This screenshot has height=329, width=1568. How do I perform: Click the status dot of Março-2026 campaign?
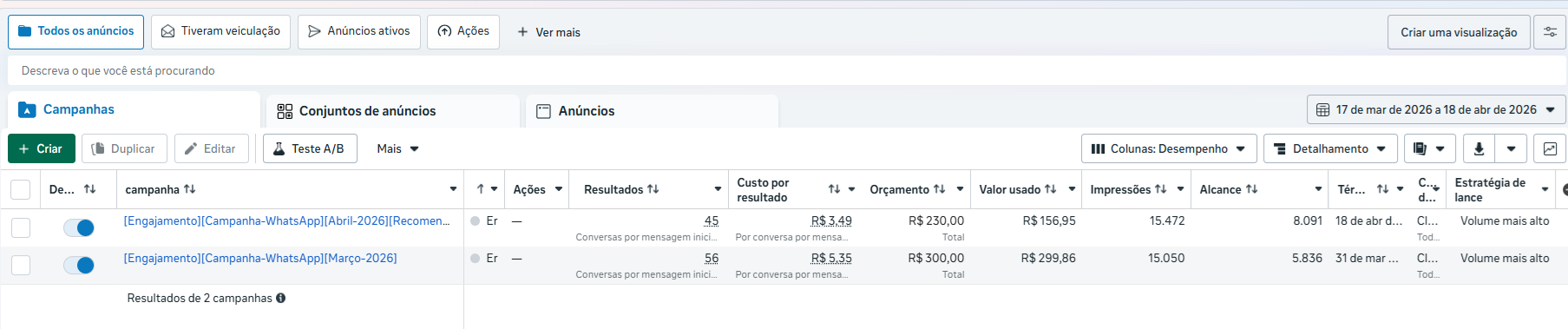475,259
